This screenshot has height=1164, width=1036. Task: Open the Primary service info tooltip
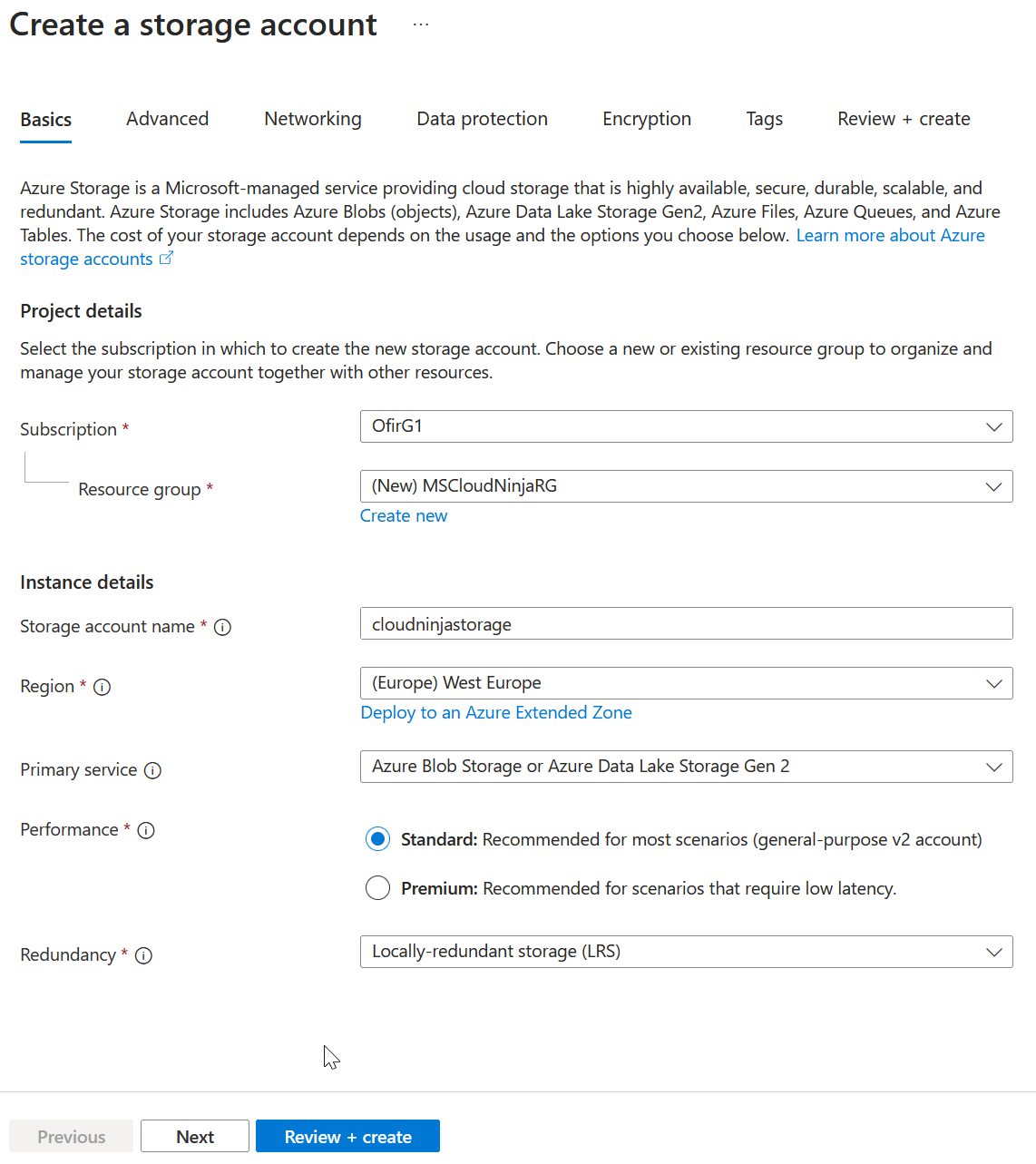(x=154, y=770)
